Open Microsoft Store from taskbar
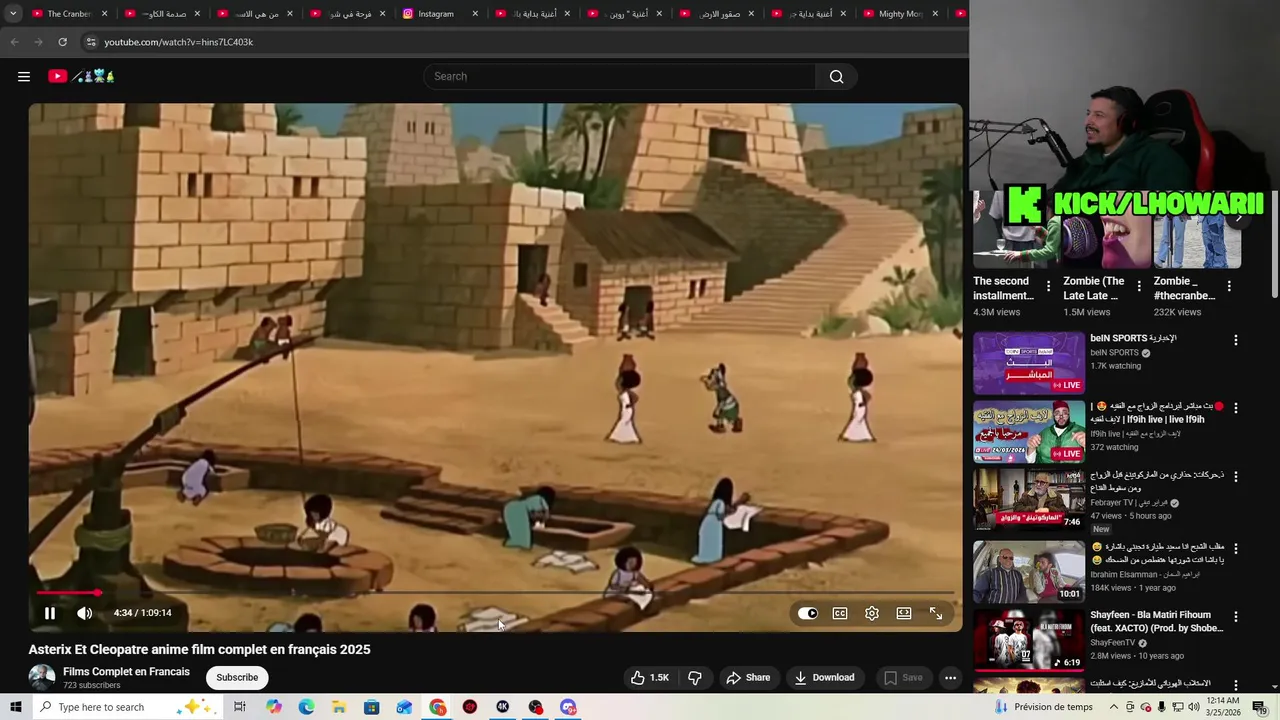The height and width of the screenshot is (720, 1280). click(x=371, y=707)
